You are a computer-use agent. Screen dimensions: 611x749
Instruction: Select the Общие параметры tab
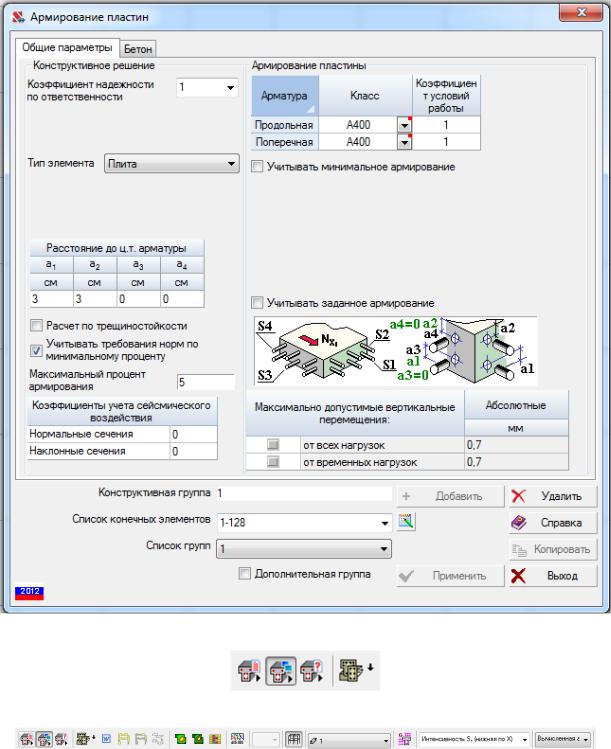point(67,48)
